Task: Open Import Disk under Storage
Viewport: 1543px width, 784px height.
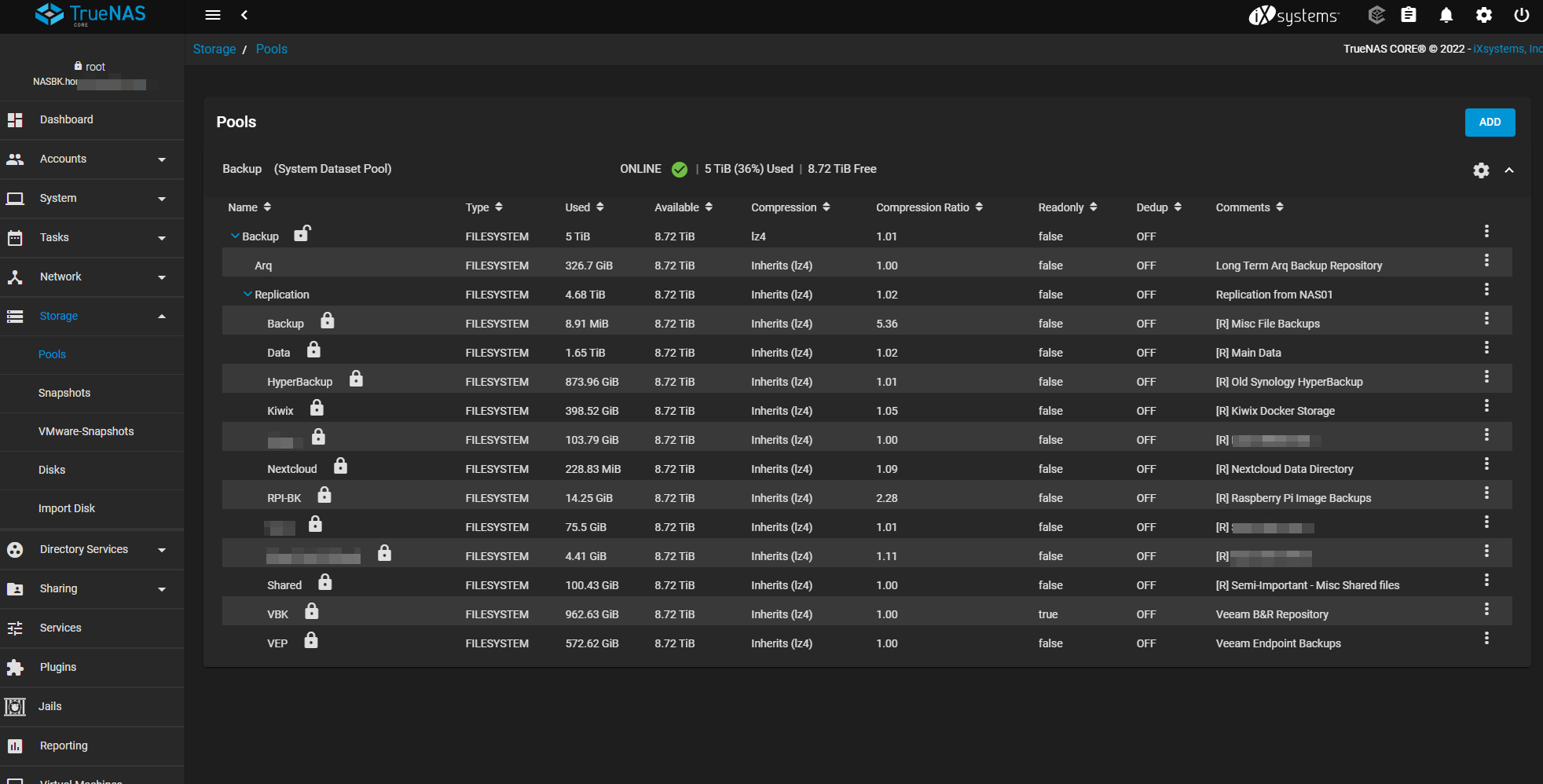Action: (x=92, y=509)
